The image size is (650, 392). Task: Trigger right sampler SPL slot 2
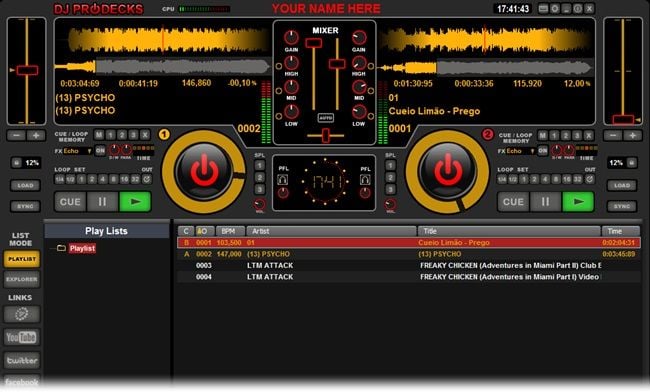click(x=390, y=178)
